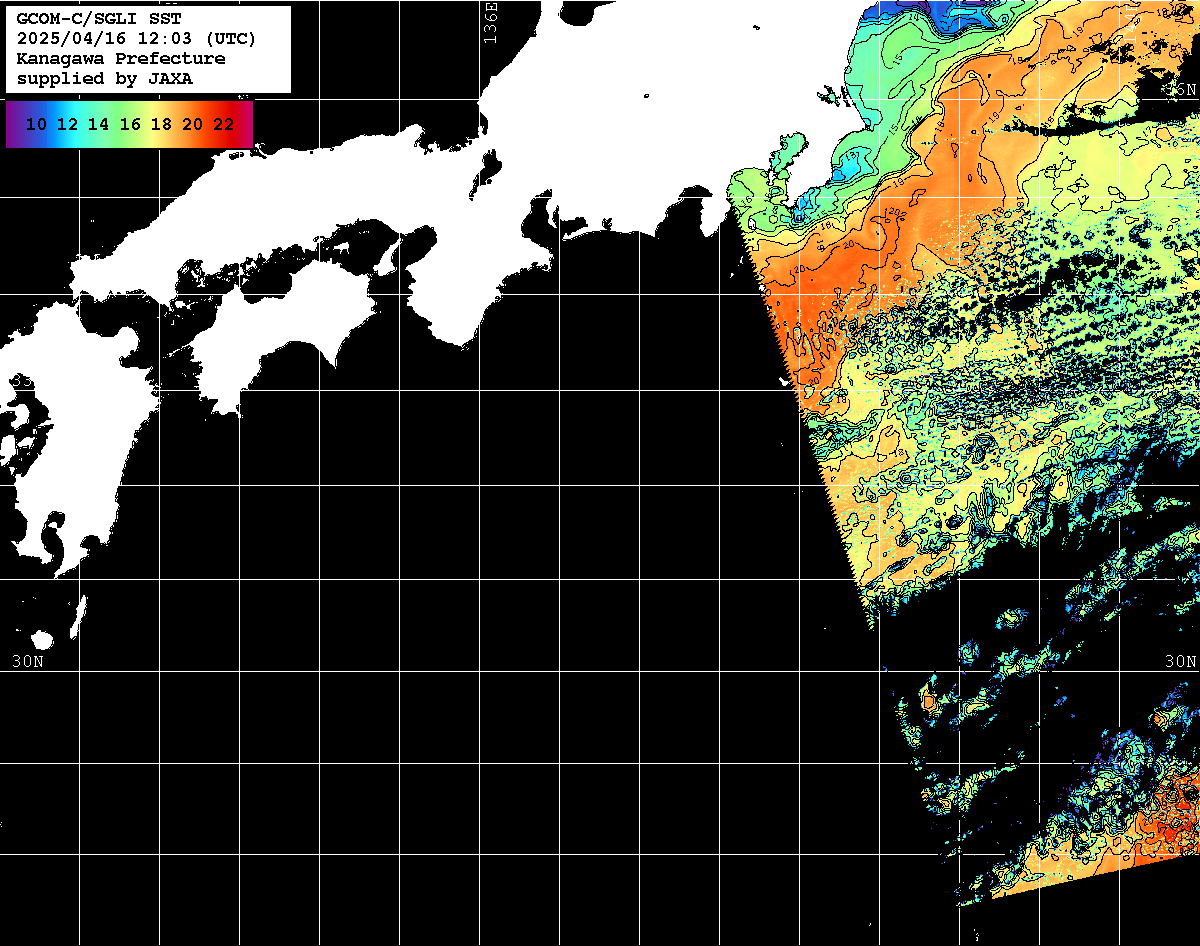Click the '14' value on the temperature legend
Screen dimensions: 1200x946
click(98, 124)
